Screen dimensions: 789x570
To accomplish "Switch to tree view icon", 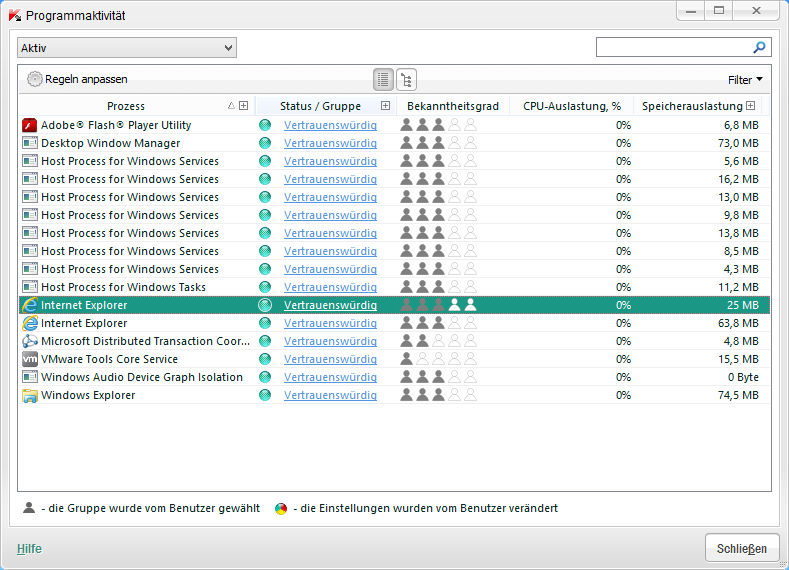I will pyautogui.click(x=406, y=79).
